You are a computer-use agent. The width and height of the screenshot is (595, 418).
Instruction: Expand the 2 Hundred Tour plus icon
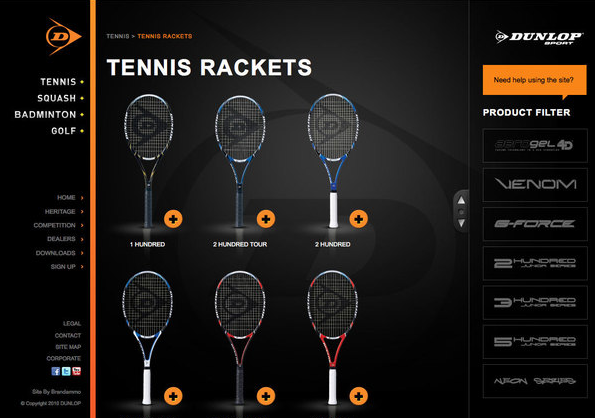point(266,219)
